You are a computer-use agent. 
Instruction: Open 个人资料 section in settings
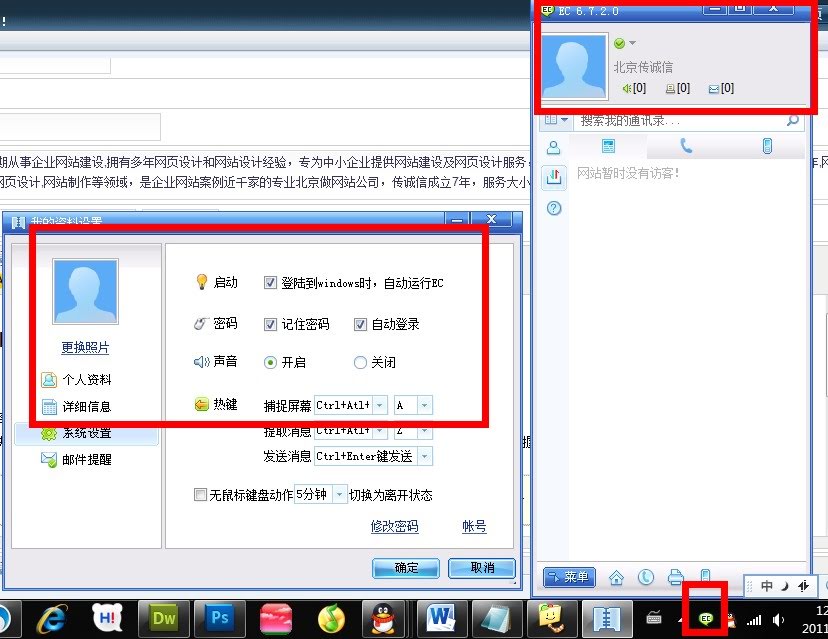(86, 380)
